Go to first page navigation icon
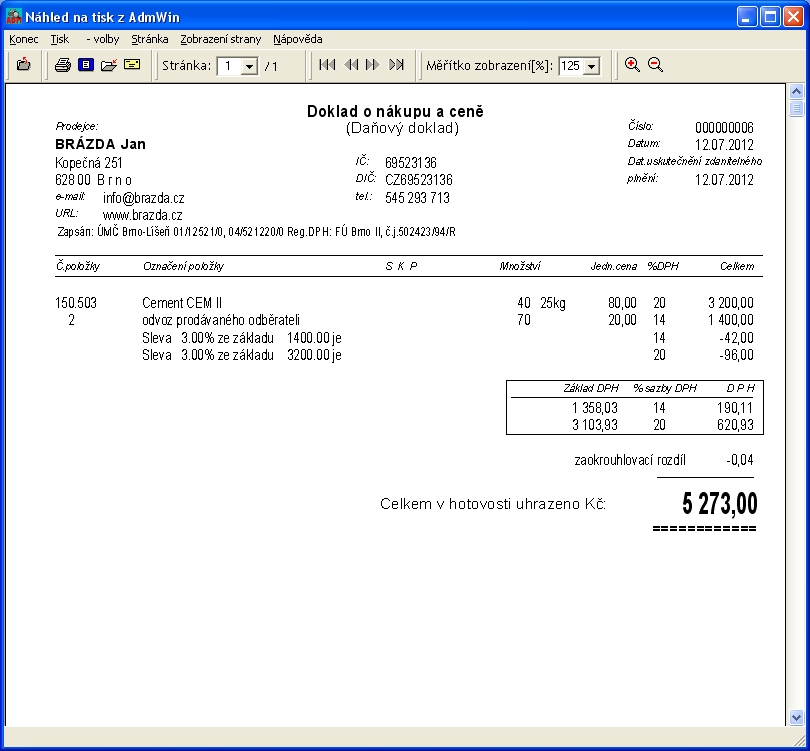 tap(327, 65)
